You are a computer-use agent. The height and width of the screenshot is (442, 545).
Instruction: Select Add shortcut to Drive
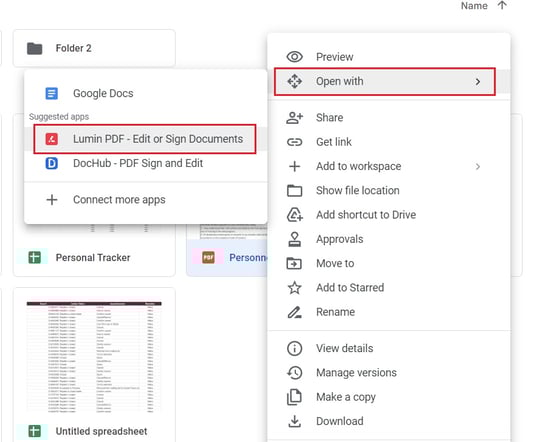pos(389,215)
